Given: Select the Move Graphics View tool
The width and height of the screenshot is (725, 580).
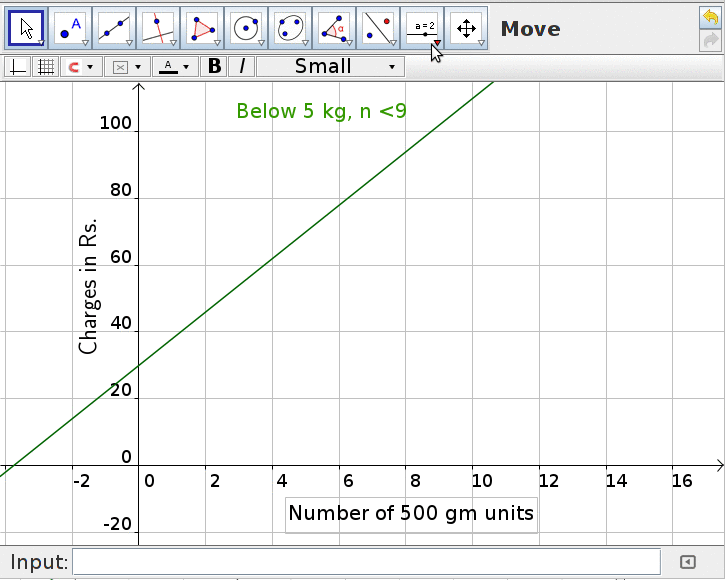Looking at the screenshot, I should click(466, 28).
